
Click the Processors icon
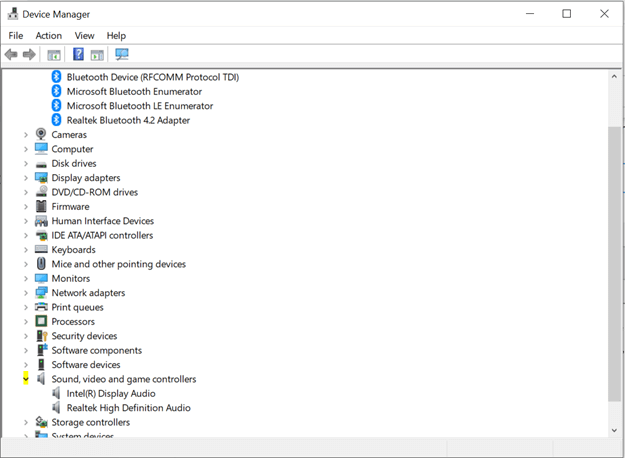tap(41, 321)
